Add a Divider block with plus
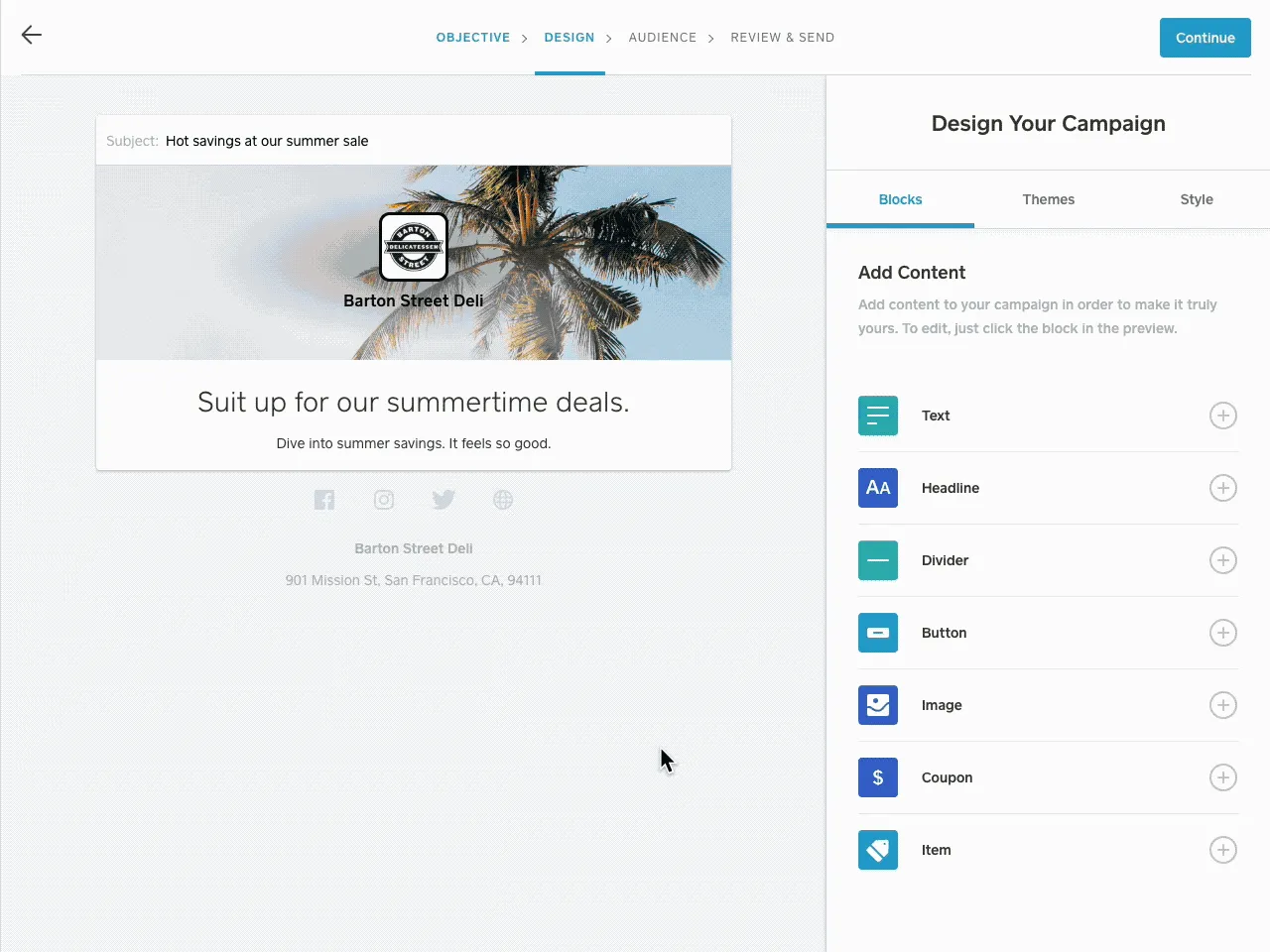The image size is (1270, 952). coord(1223,560)
